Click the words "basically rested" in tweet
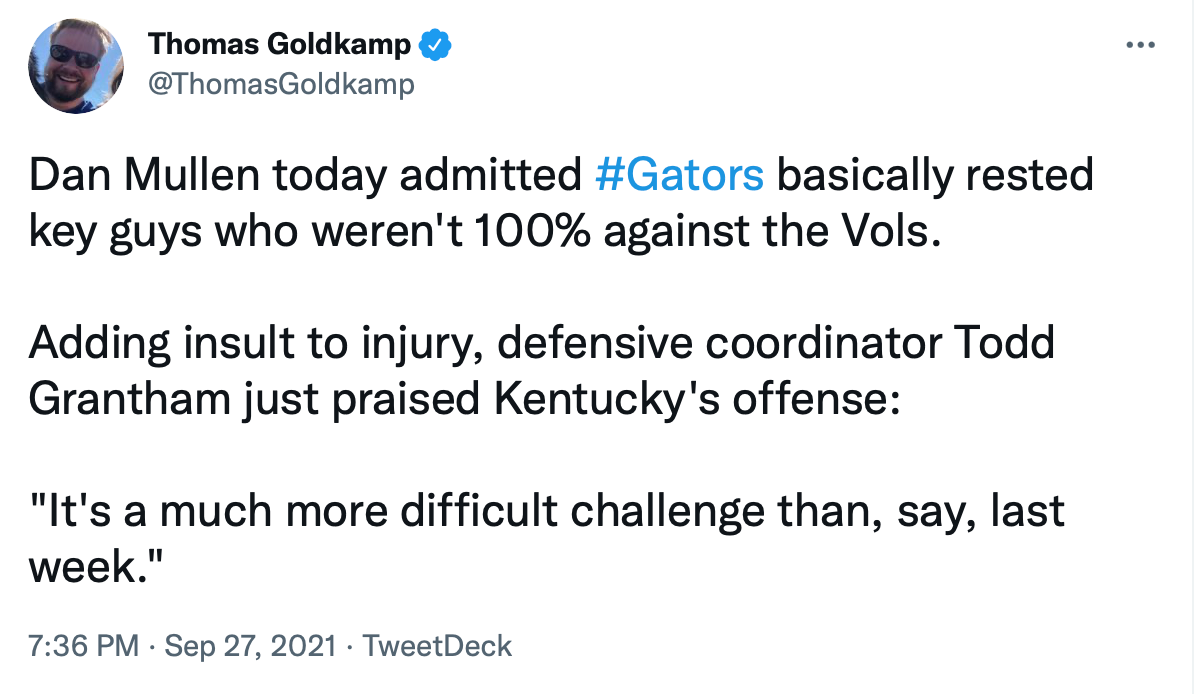The image size is (1194, 694). pos(934,175)
